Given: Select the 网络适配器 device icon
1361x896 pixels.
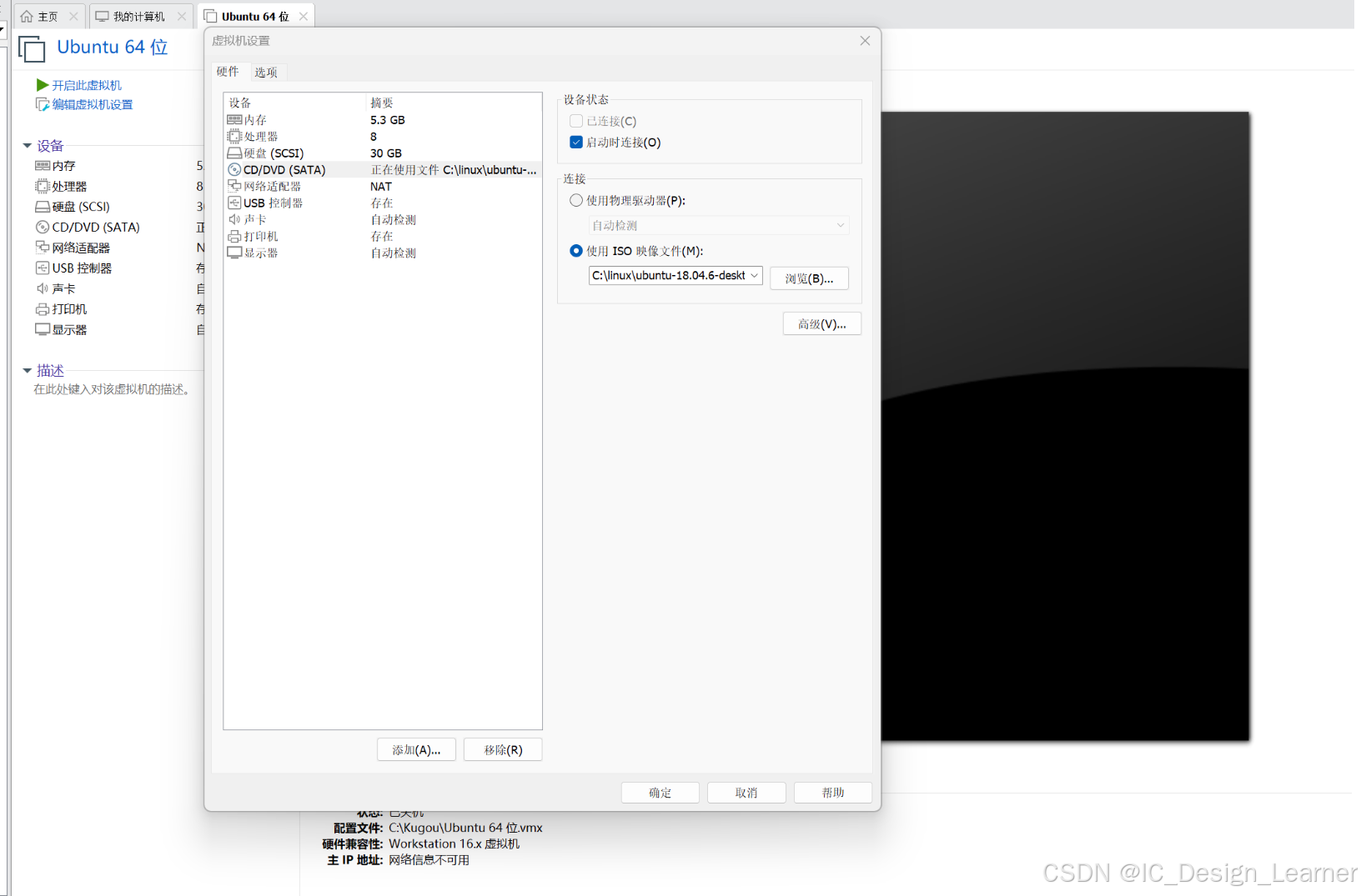Looking at the screenshot, I should (x=234, y=186).
